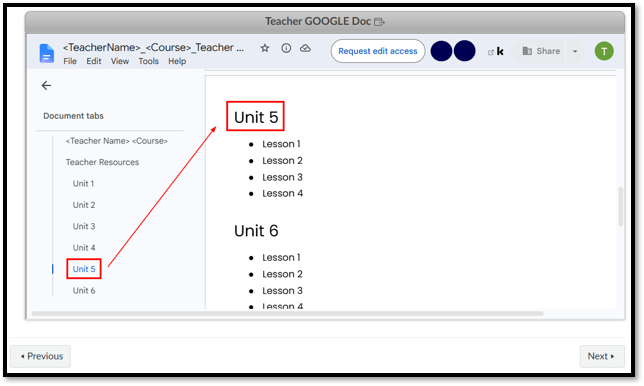
Task: Select the Teacher Resources tab
Action: [x=102, y=162]
